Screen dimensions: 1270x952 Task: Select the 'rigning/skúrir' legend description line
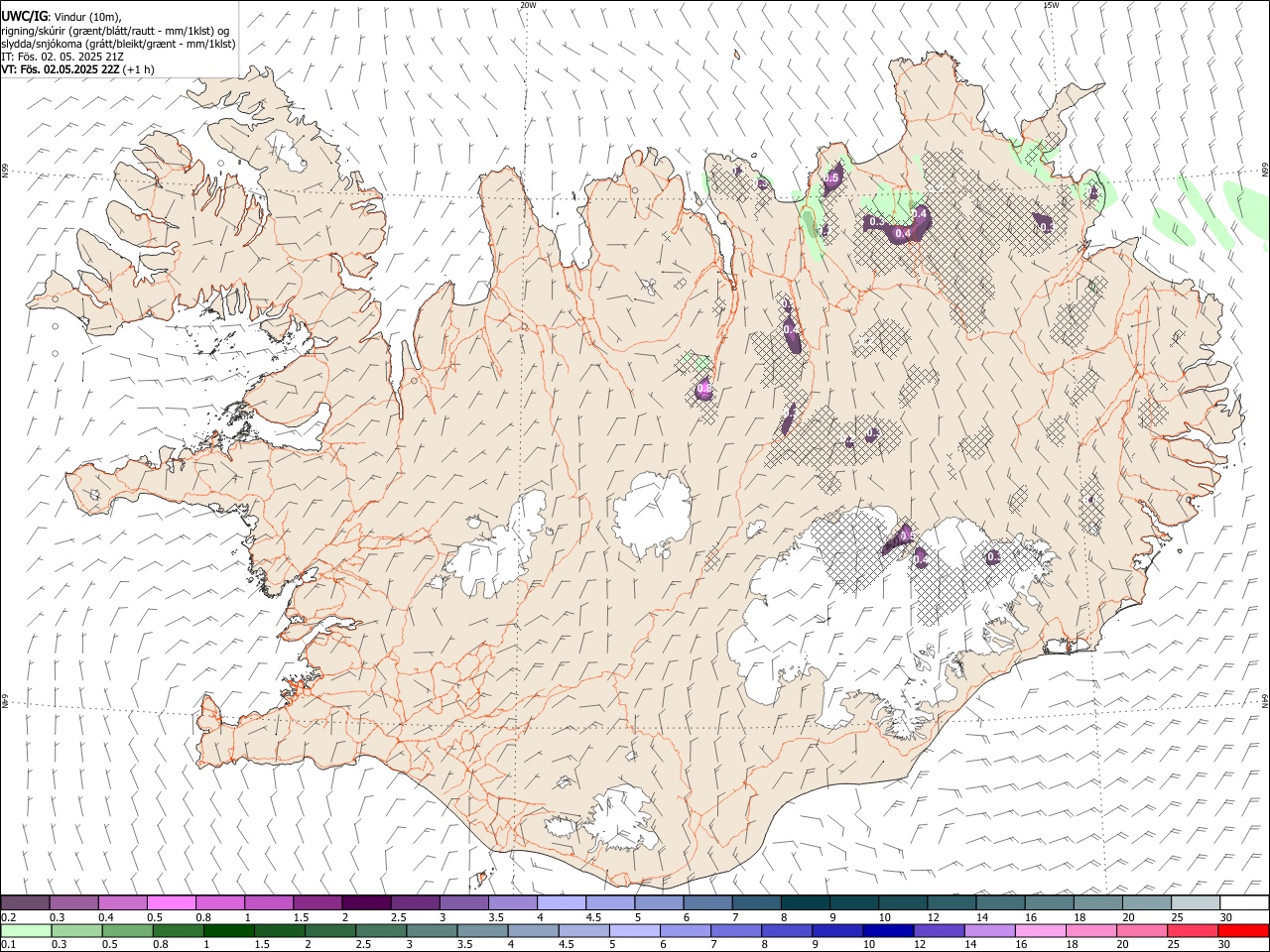click(x=115, y=30)
